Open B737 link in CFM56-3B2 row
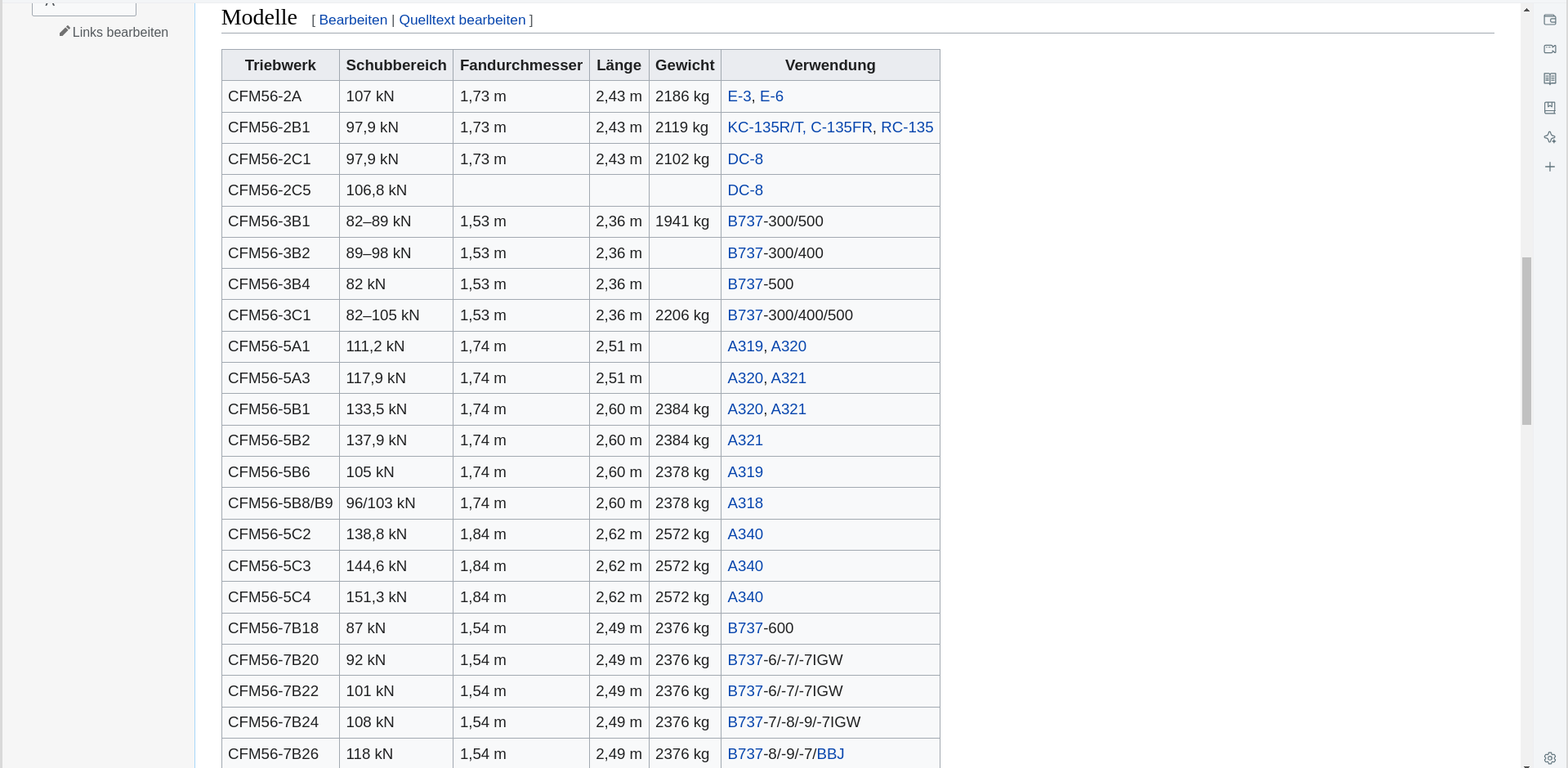The width and height of the screenshot is (1568, 768). pos(745,253)
